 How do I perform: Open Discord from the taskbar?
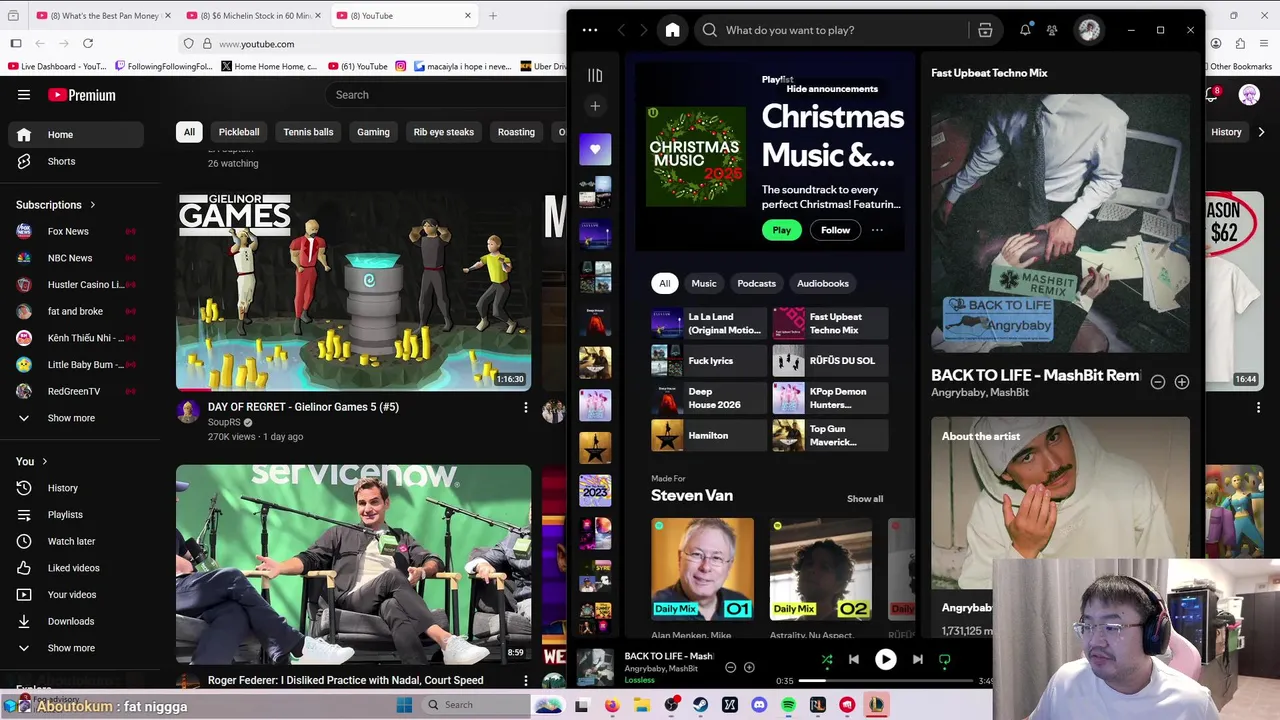[x=759, y=705]
